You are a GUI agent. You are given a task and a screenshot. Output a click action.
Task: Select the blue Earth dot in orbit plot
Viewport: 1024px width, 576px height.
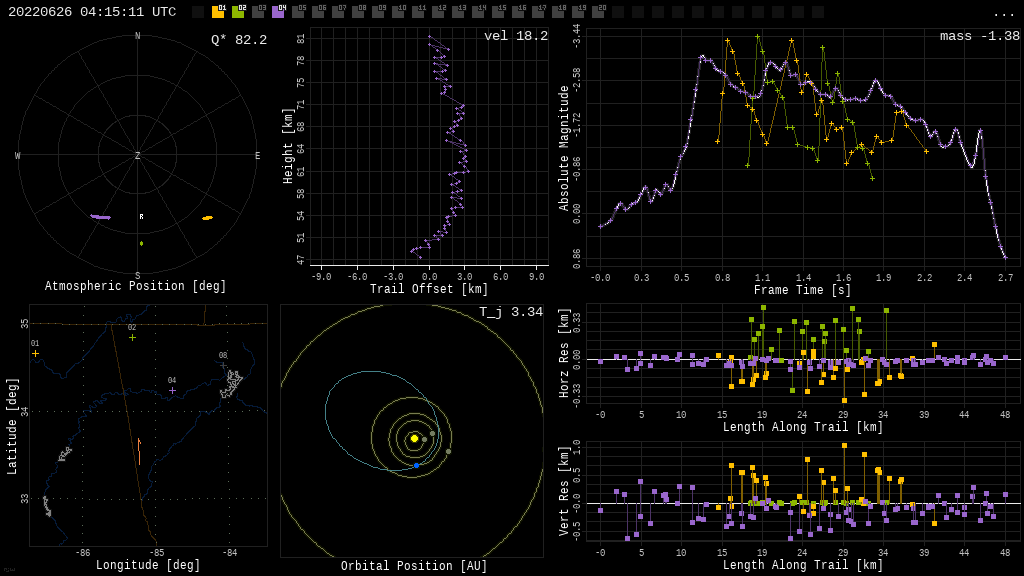(x=417, y=465)
